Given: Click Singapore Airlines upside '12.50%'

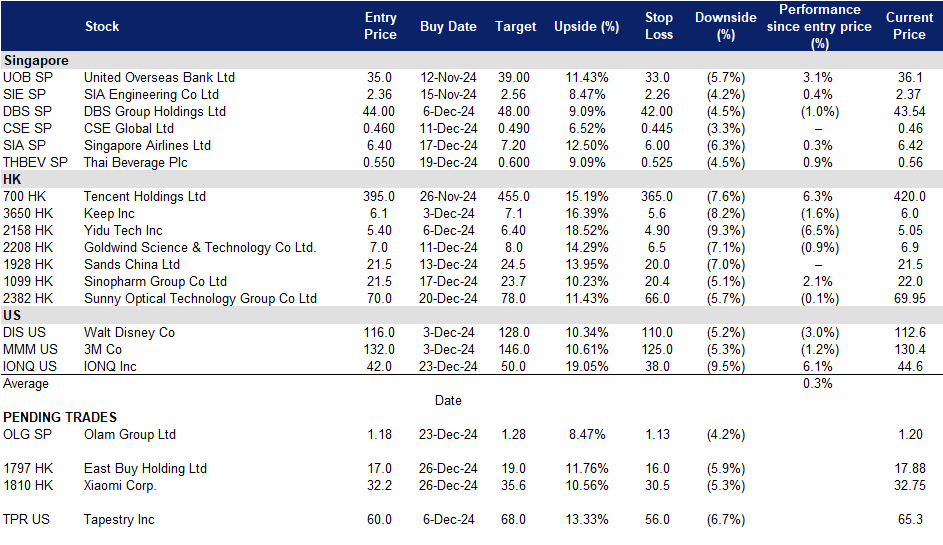Looking at the screenshot, I should point(586,146).
